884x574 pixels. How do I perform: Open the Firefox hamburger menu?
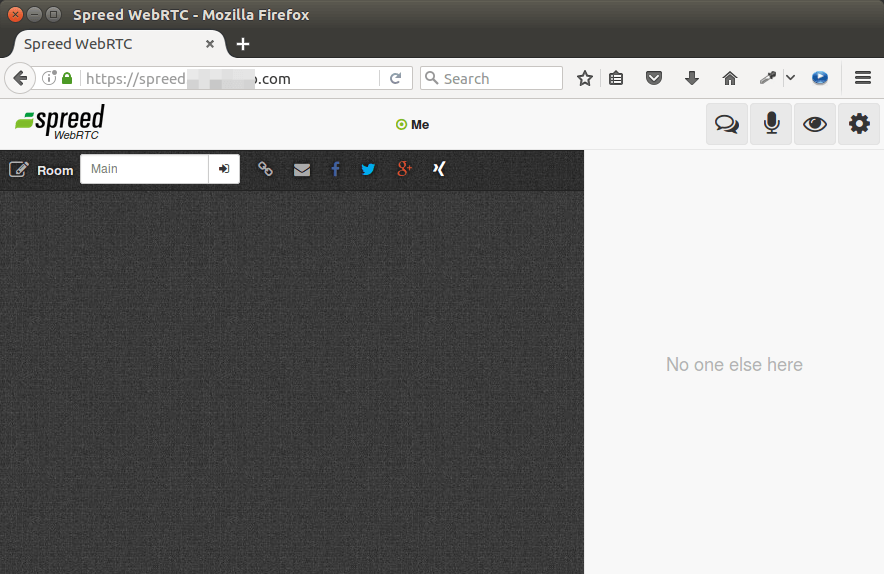click(862, 78)
